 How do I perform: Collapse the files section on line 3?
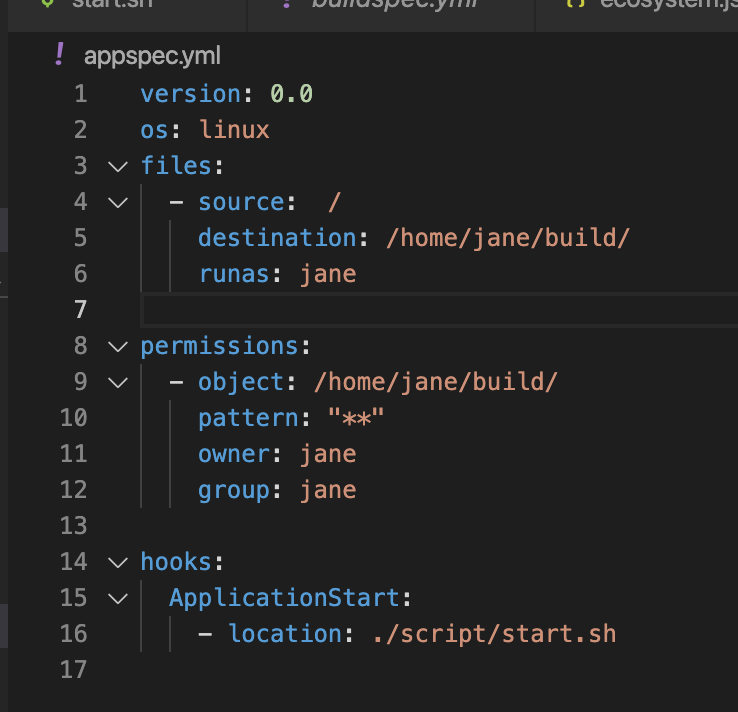coord(118,167)
